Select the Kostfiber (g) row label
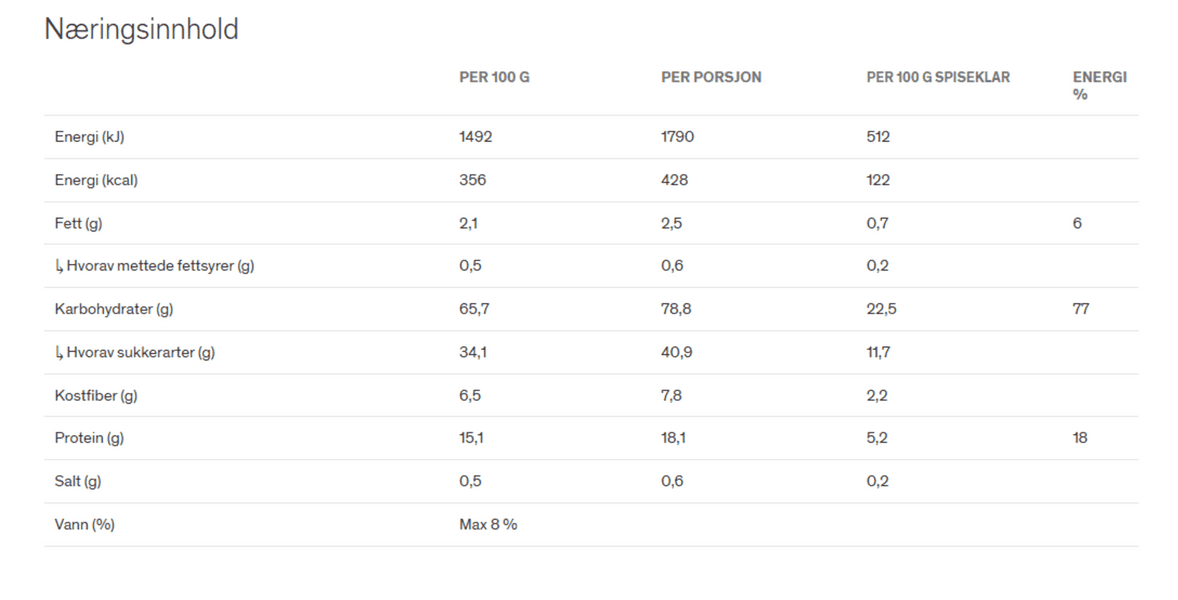 tap(96, 395)
